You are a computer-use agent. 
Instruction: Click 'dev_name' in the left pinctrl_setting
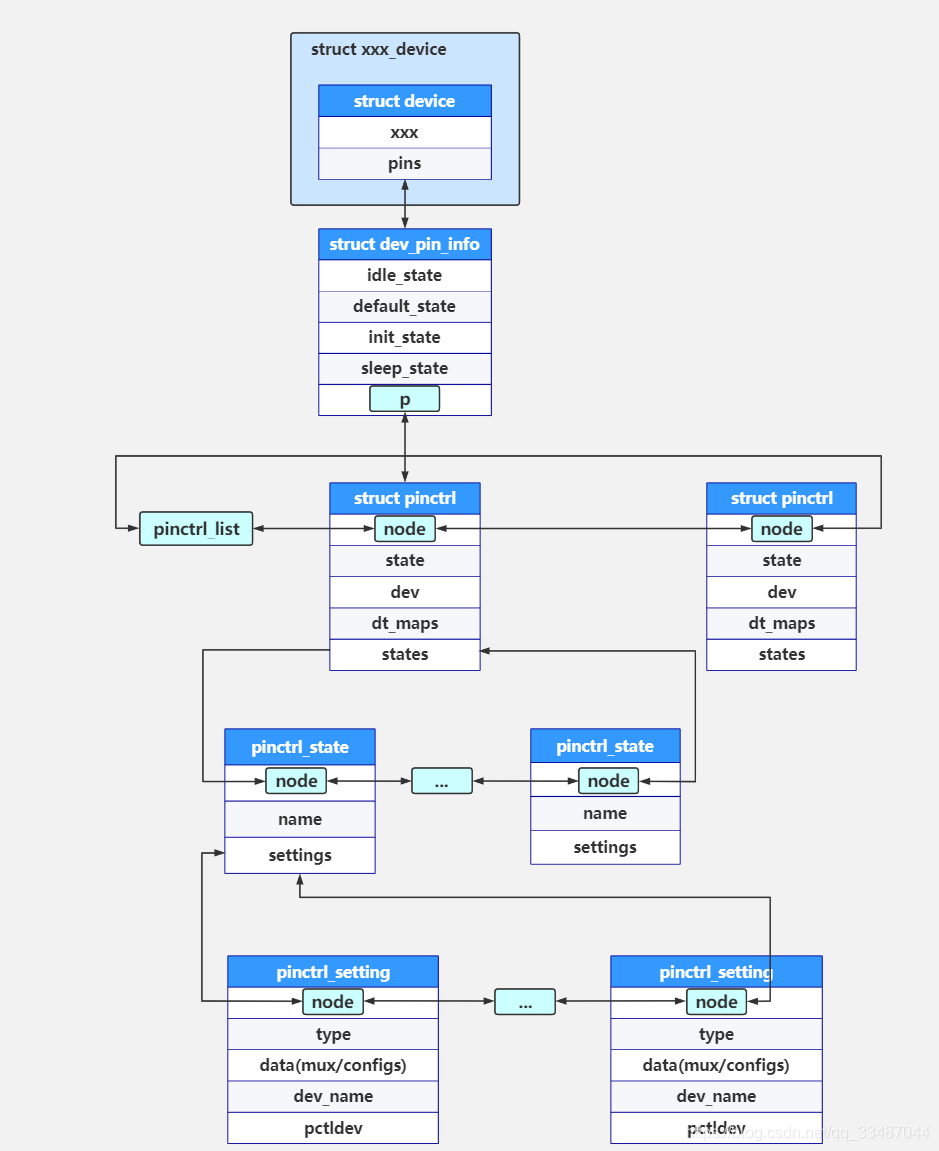coord(333,1097)
